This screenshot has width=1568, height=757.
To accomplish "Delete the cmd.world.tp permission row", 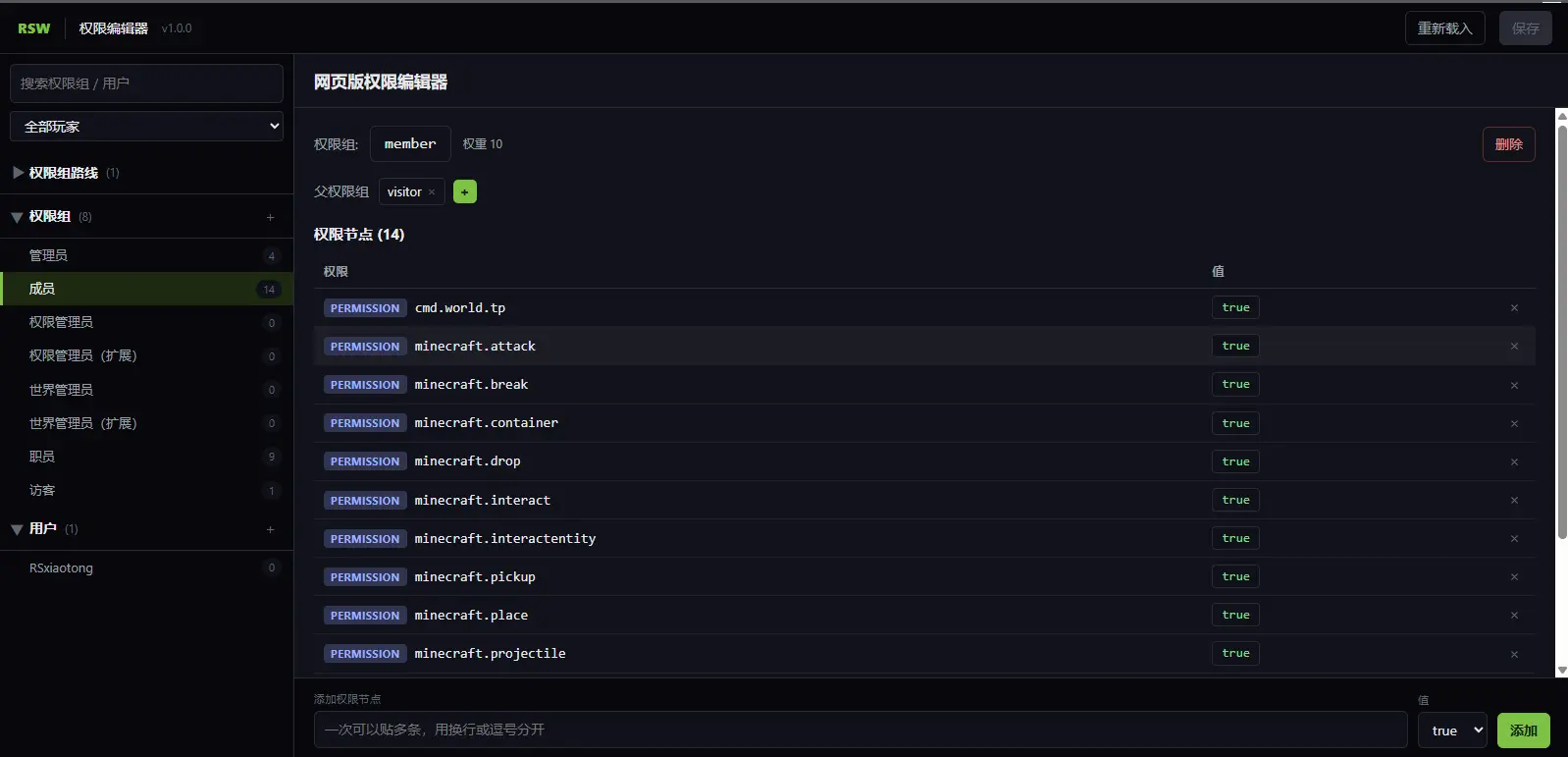I will [1514, 308].
